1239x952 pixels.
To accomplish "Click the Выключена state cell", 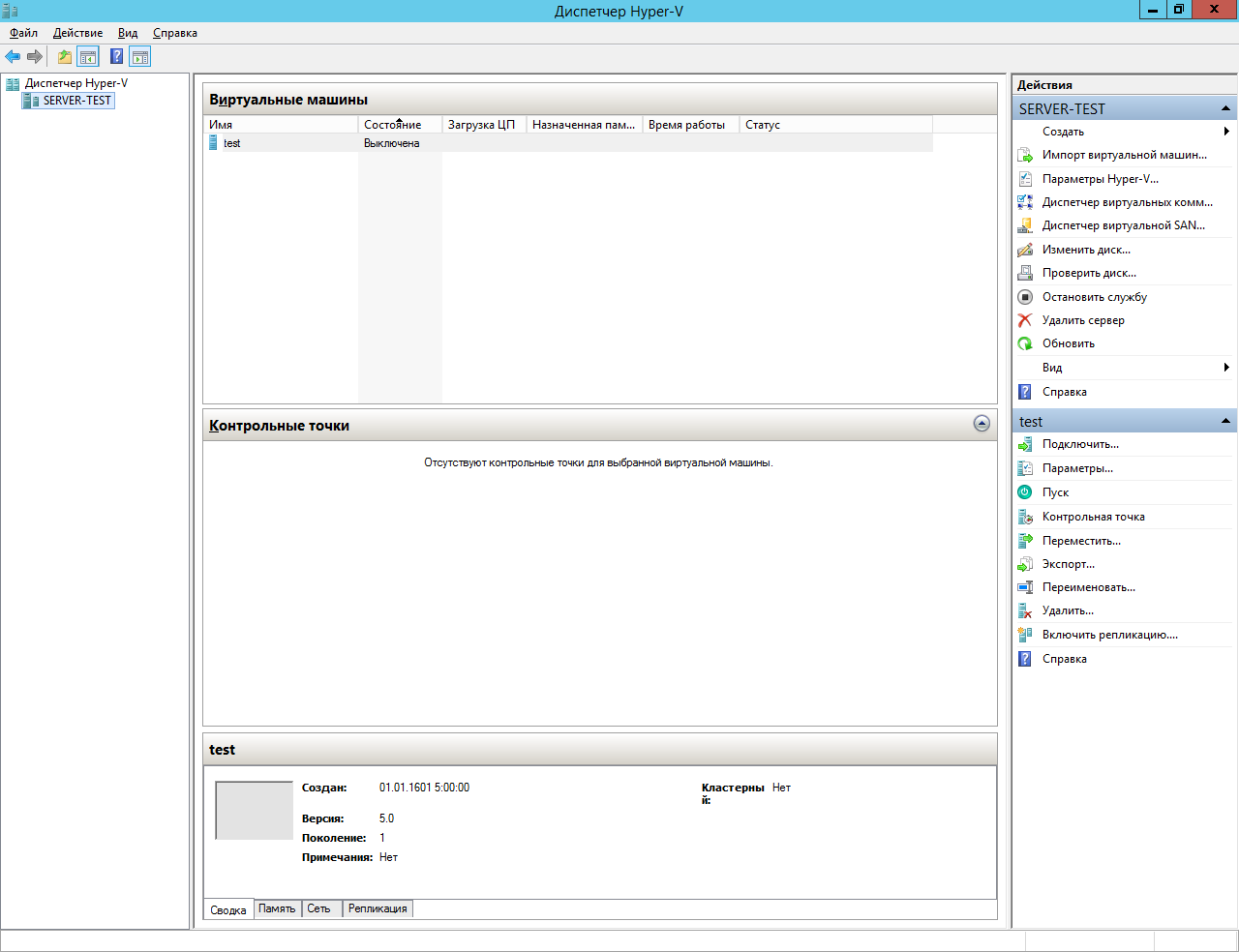I will [392, 143].
